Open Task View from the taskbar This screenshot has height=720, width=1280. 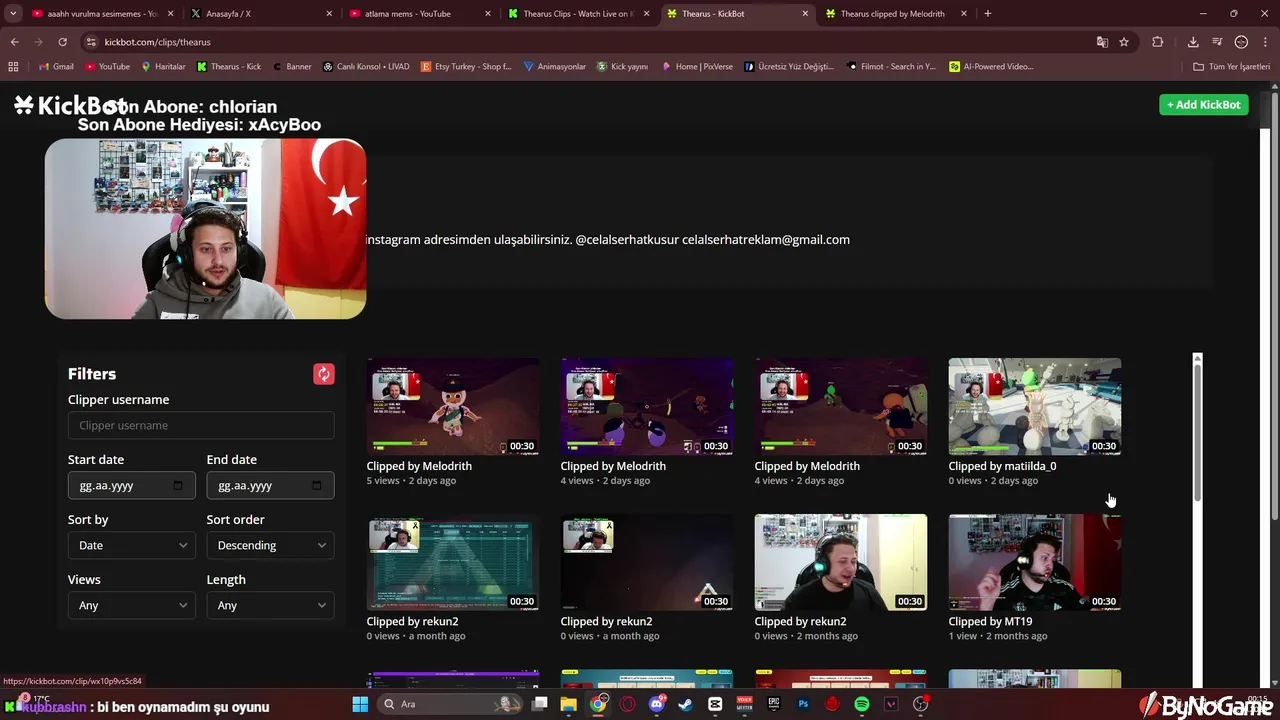(540, 704)
